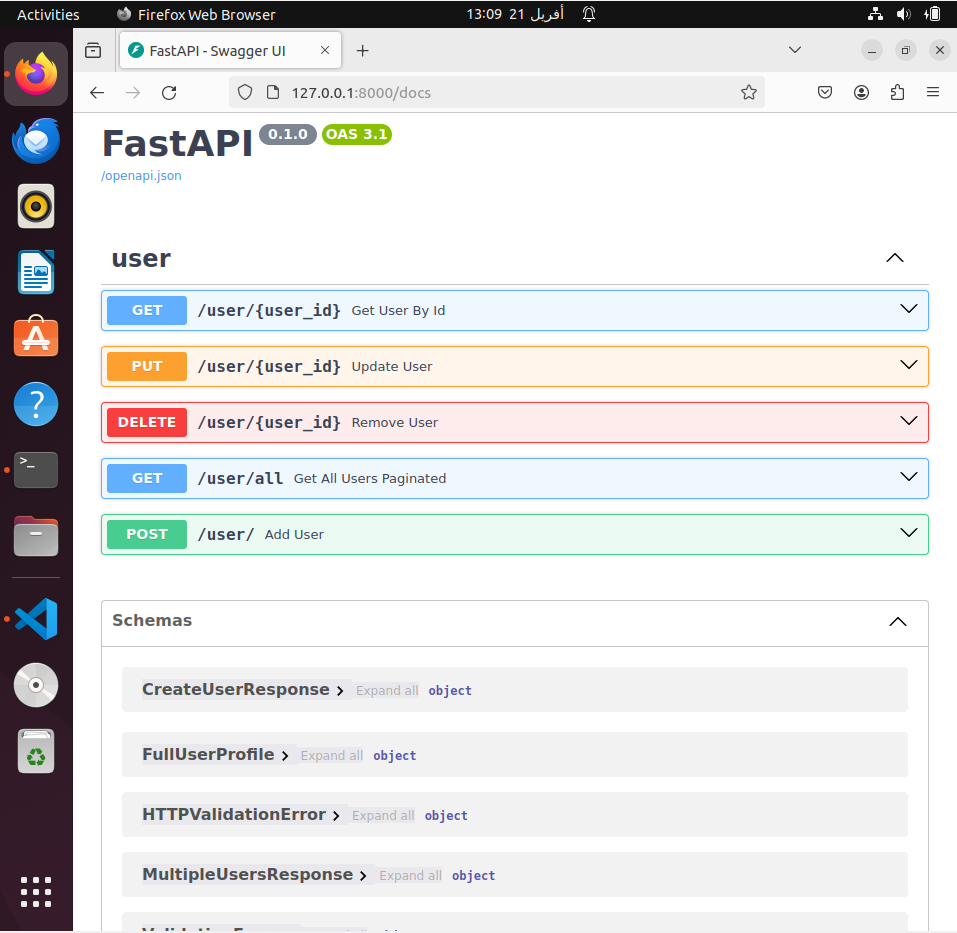Open a new tab with plus button
The width and height of the screenshot is (957, 933).
(363, 51)
